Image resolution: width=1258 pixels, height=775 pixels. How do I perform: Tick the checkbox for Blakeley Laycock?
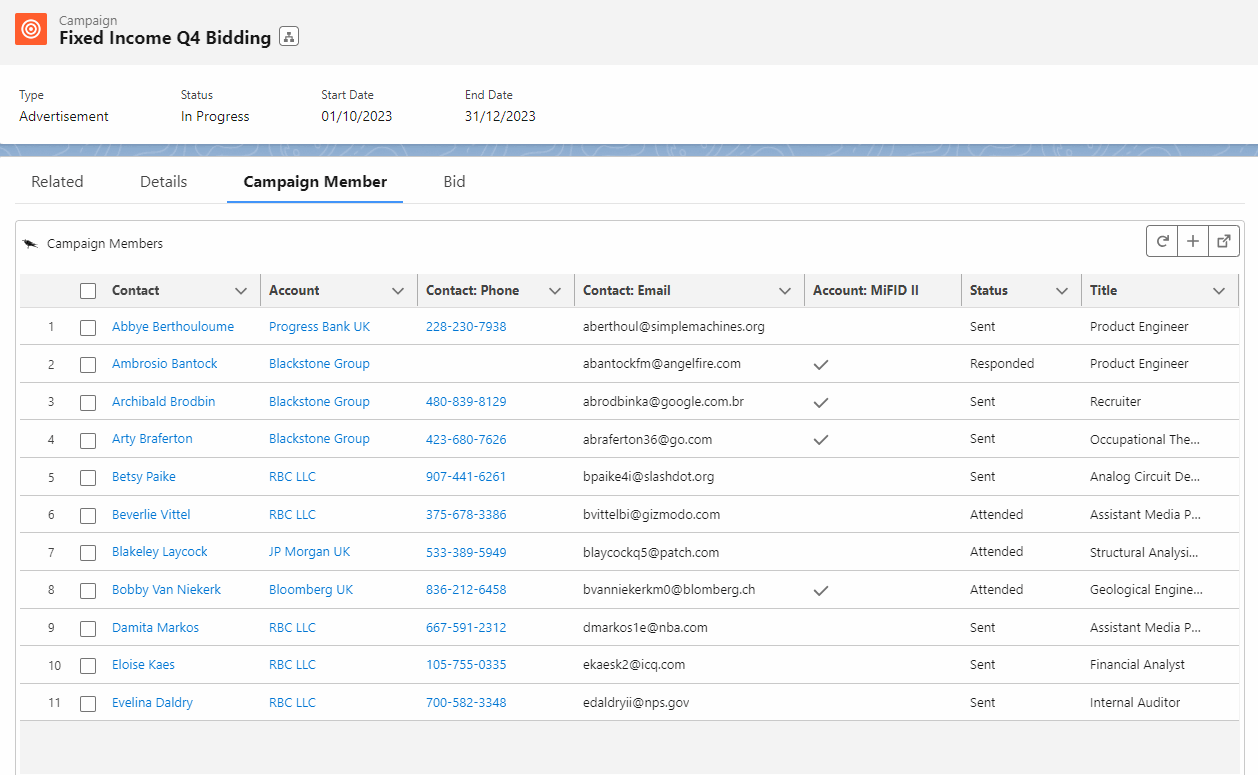coord(88,553)
